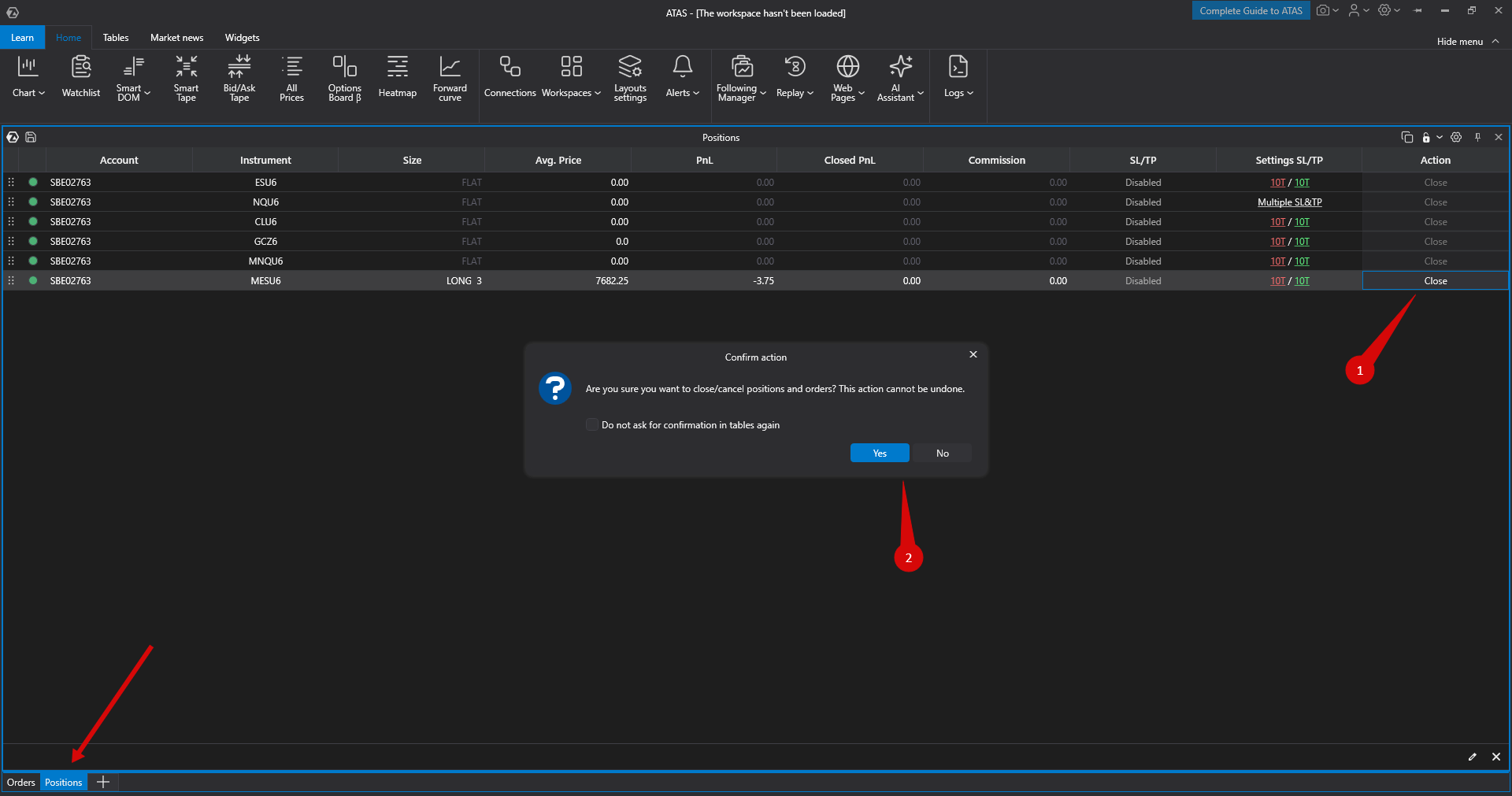Click the MNQU6 instrument cell

(265, 261)
